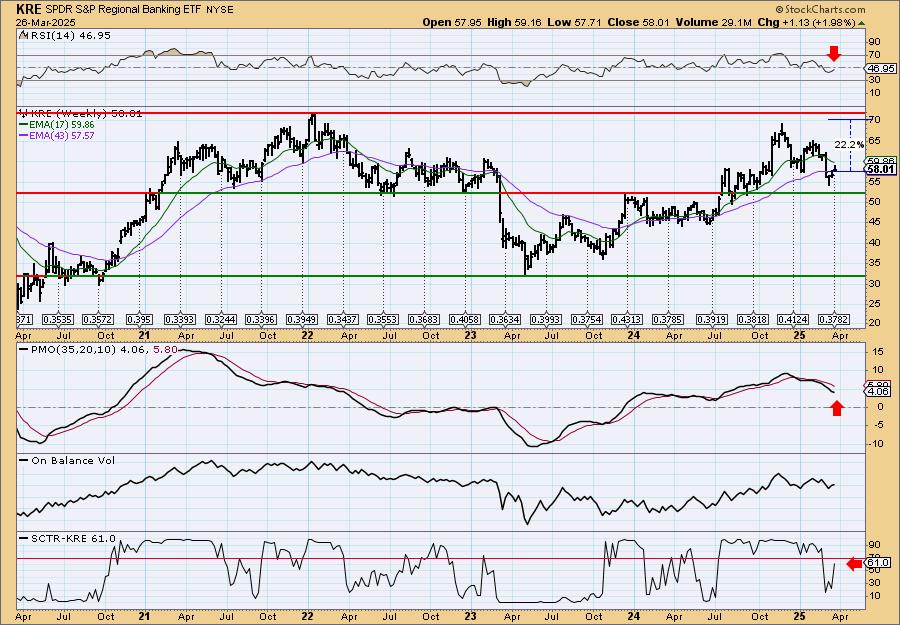Click the 0.3754 dividend label
This screenshot has height=625, width=900.
587,319
